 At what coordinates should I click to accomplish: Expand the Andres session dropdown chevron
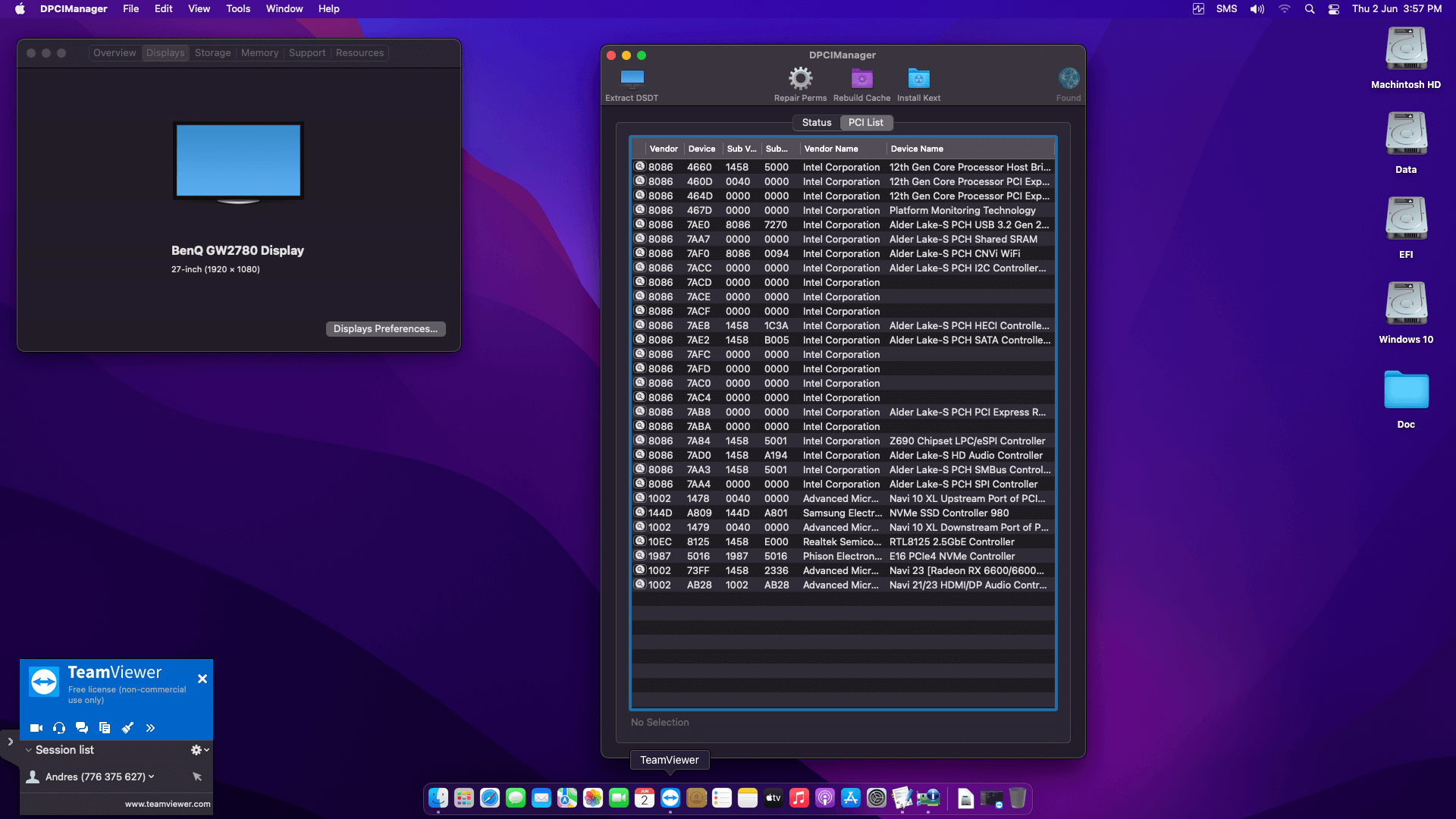152,777
